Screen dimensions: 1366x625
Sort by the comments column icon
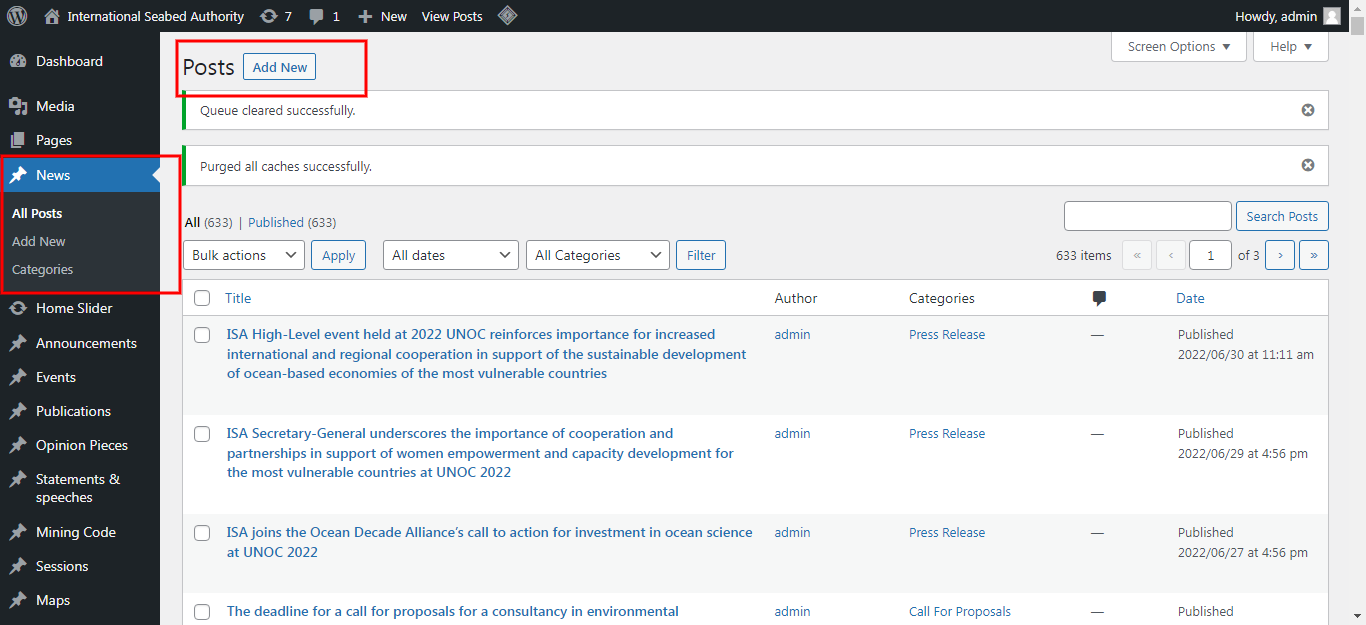tap(1099, 298)
